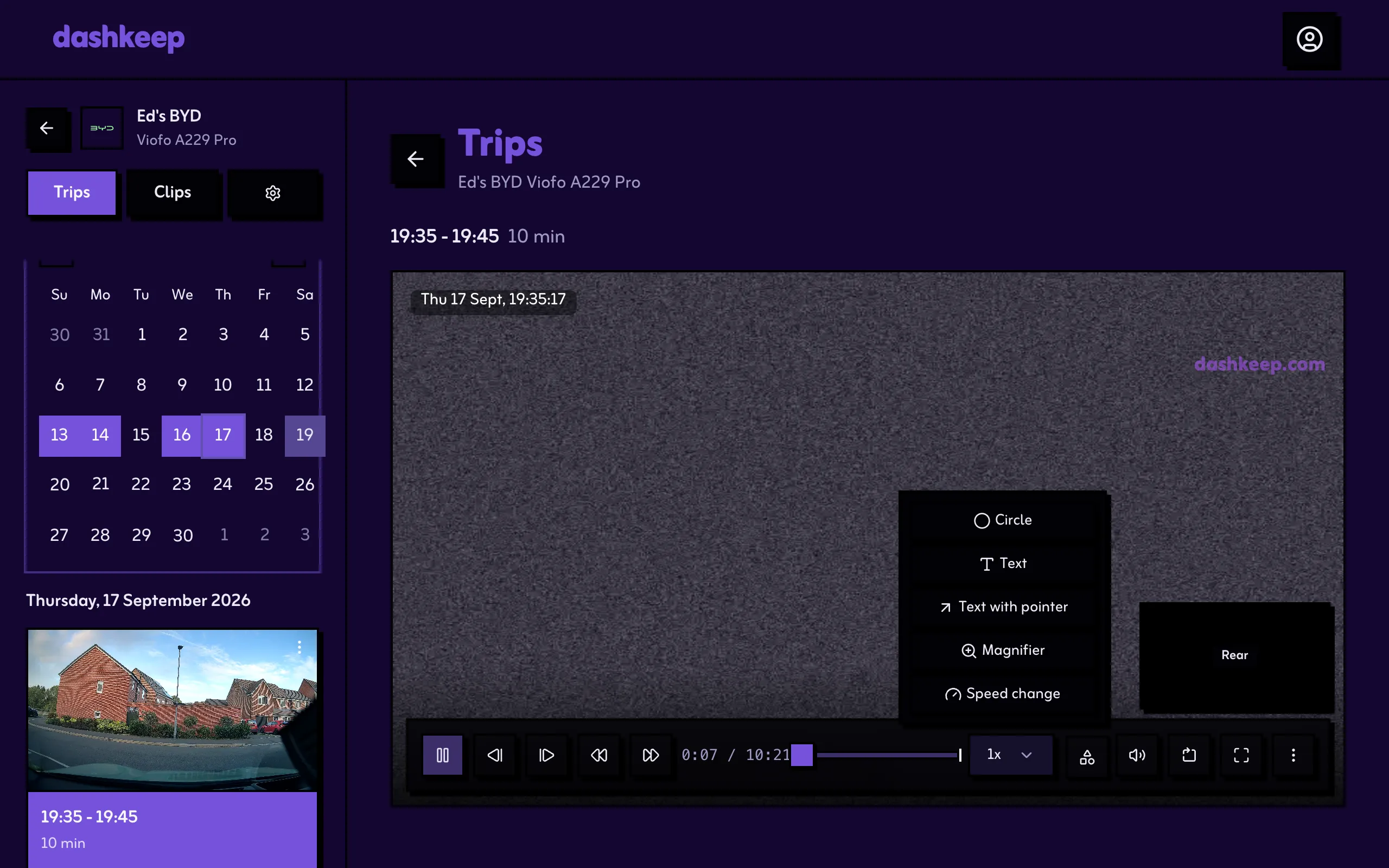Step forward one frame
The height and width of the screenshot is (868, 1389).
(546, 755)
